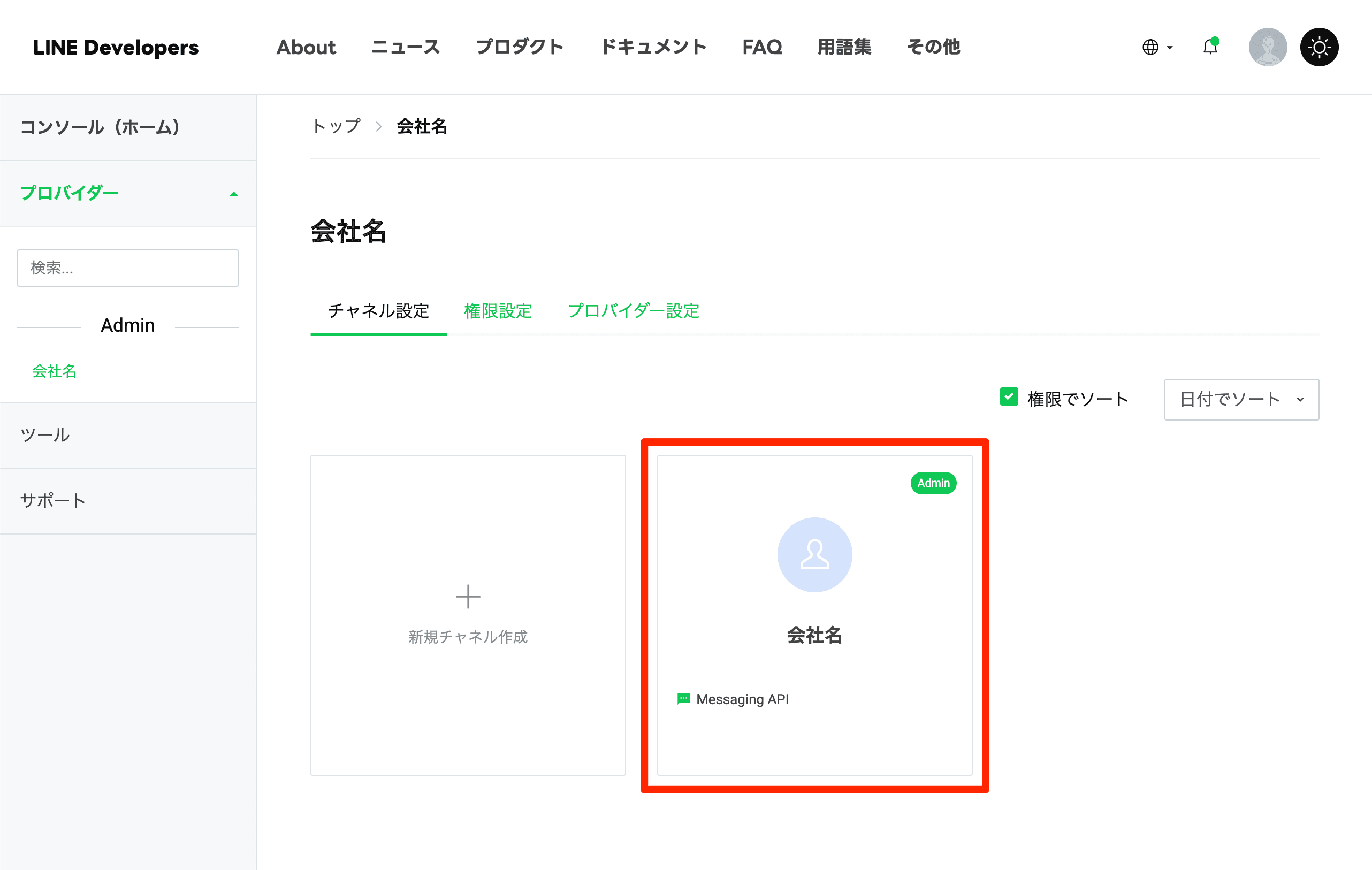This screenshot has width=1372, height=870.
Task: Open ツール in the sidebar
Action: pos(128,436)
